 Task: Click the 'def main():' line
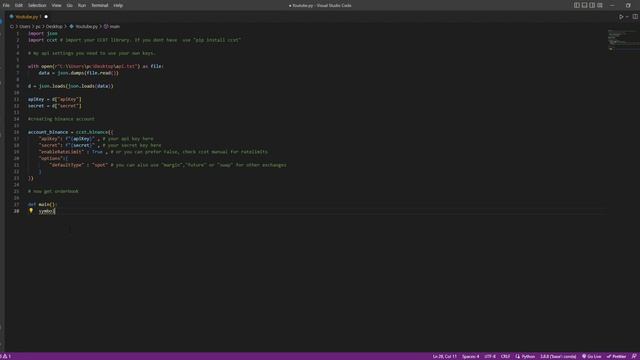click(42, 204)
